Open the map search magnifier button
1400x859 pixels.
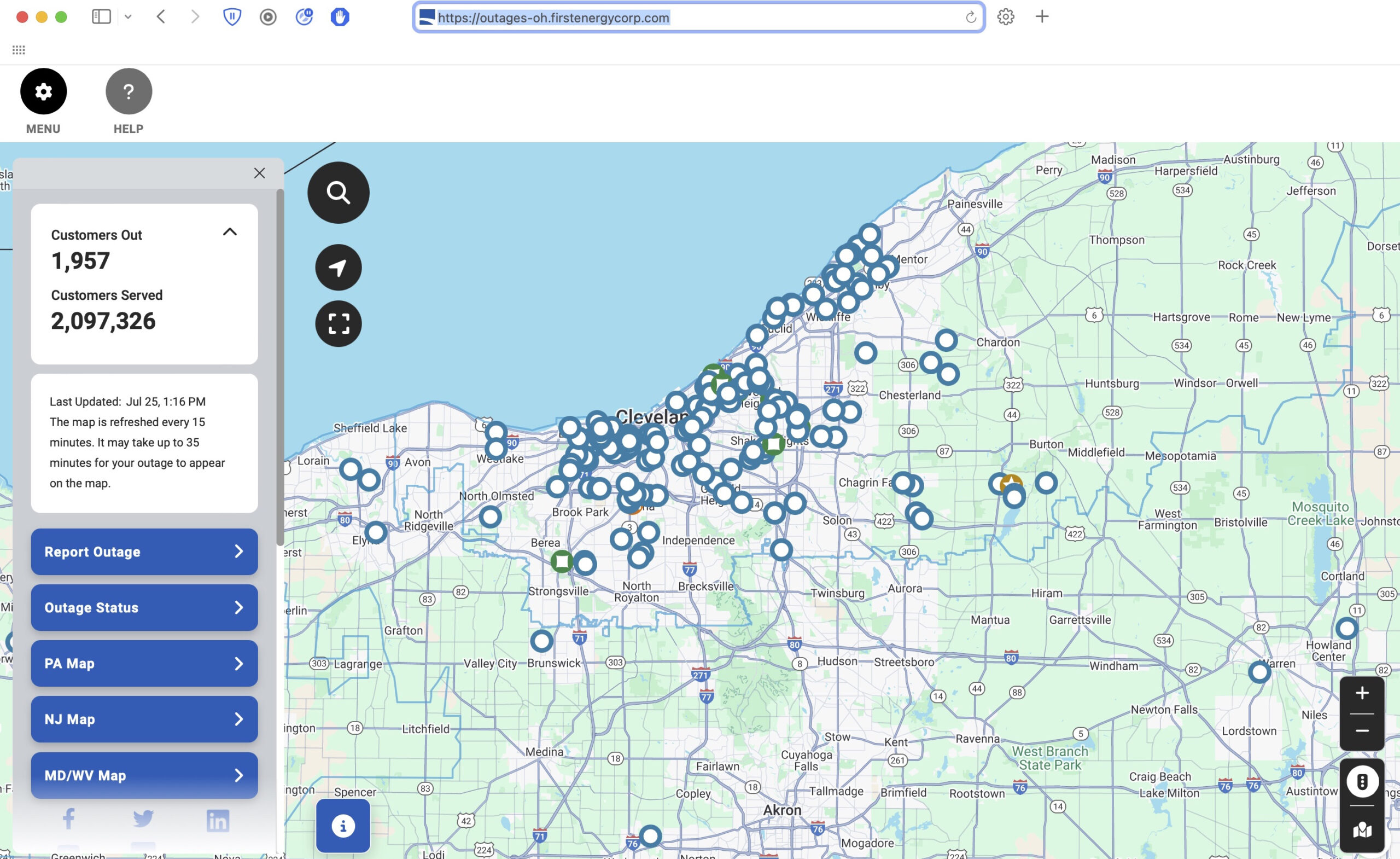[338, 193]
